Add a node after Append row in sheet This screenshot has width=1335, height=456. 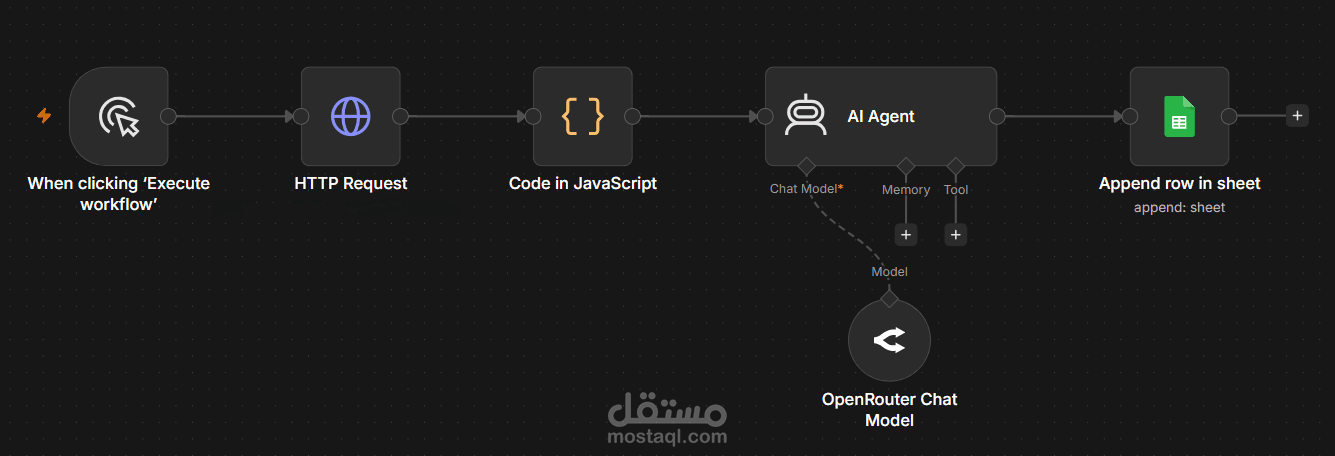tap(1297, 116)
